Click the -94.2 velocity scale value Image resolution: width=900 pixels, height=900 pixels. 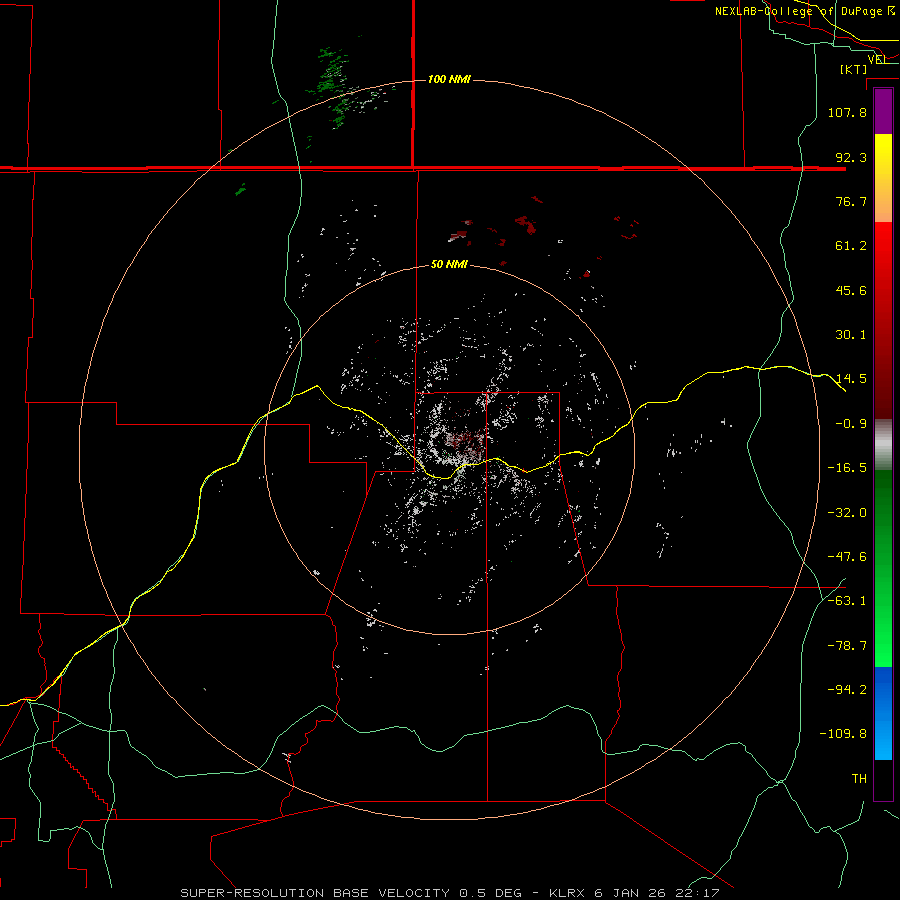tap(847, 690)
